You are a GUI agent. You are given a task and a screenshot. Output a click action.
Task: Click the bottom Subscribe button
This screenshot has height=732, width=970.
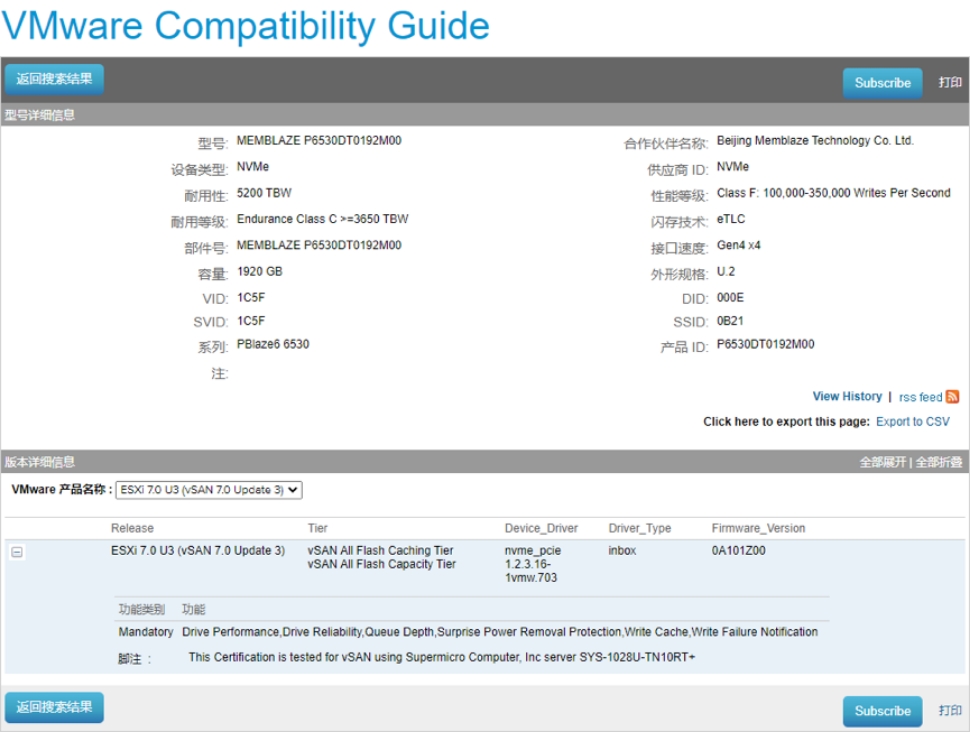coord(882,711)
